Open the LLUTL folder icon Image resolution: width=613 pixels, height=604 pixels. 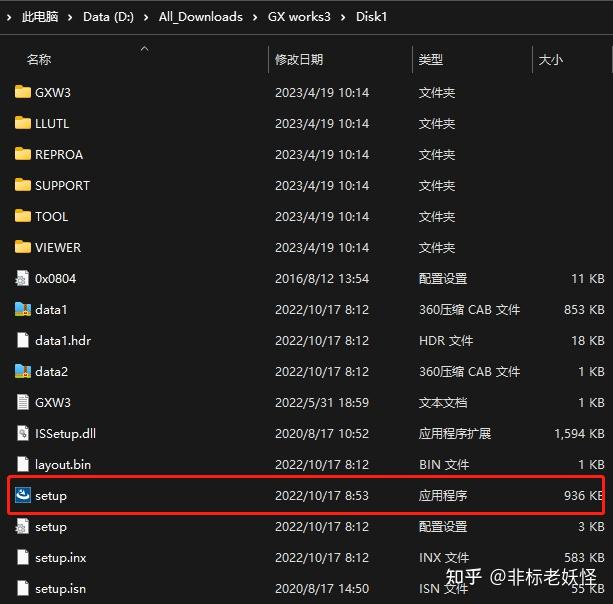23,123
